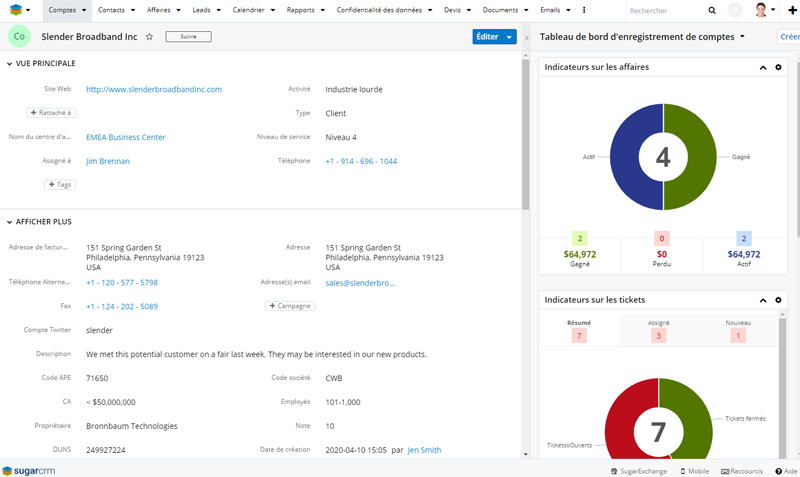Click the $0 Perdu indicator
The height and width of the screenshot is (477, 800).
662,254
